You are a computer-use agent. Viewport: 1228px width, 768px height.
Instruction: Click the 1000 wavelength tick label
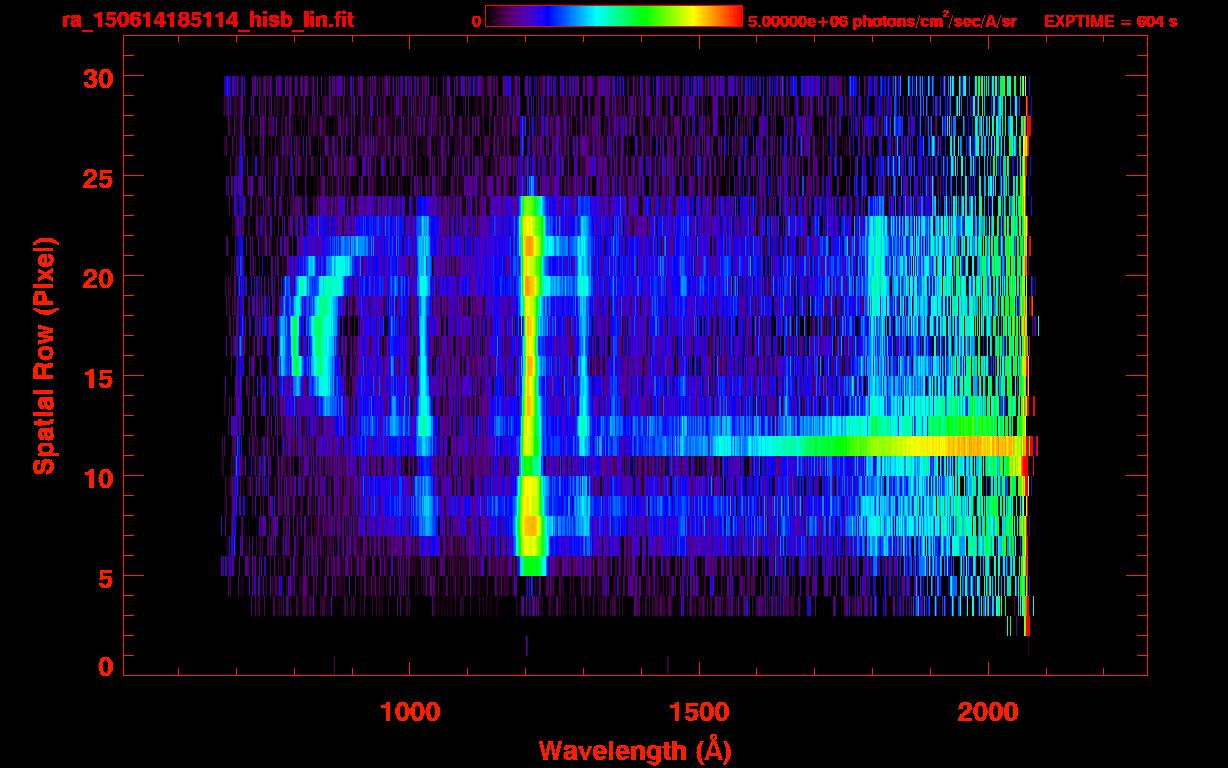click(410, 712)
